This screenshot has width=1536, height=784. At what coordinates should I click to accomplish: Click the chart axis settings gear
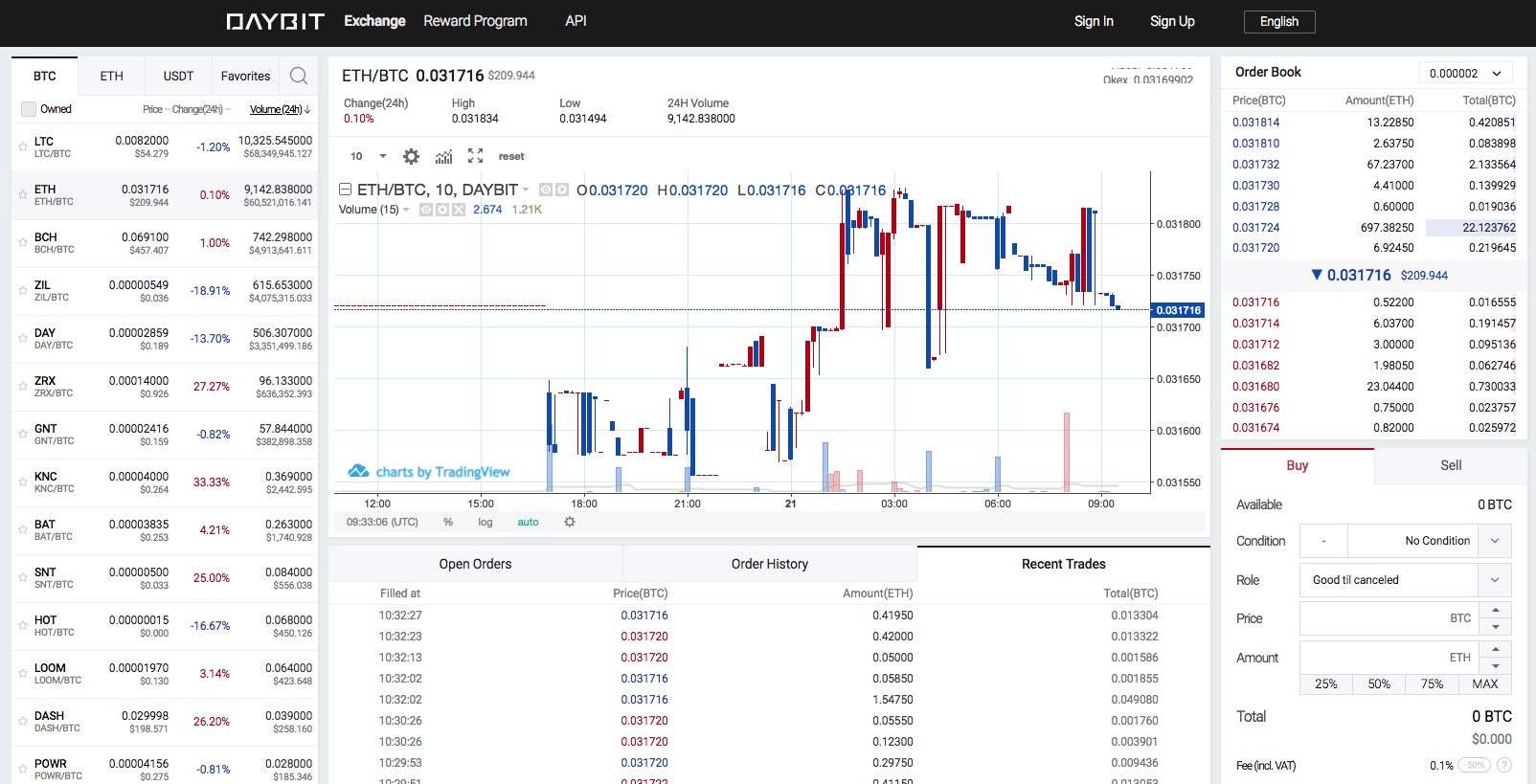(x=570, y=522)
